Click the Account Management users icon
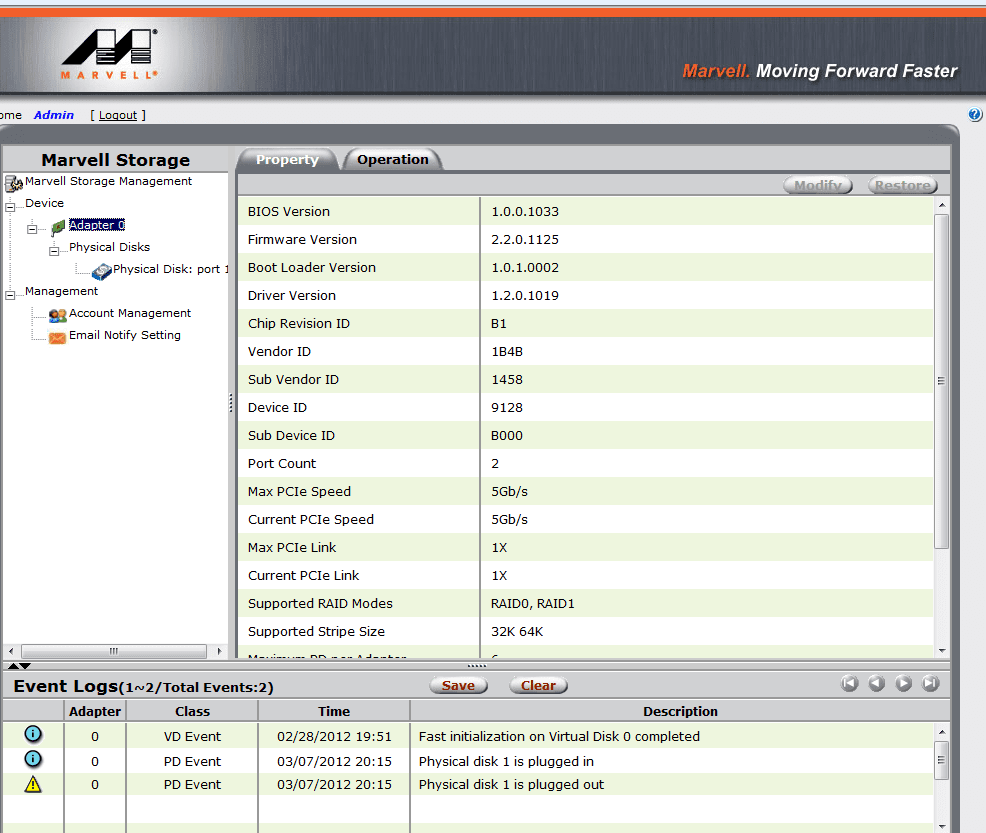The width and height of the screenshot is (986, 833). tap(58, 315)
